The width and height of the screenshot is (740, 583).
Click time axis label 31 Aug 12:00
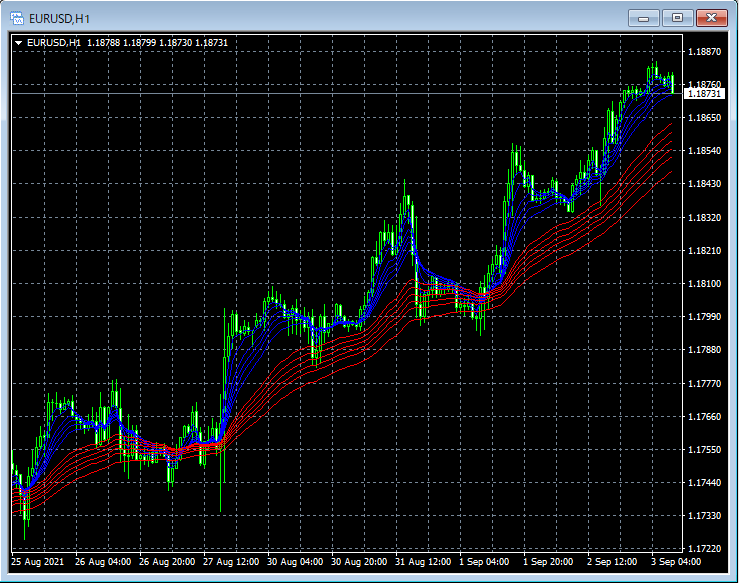(423, 562)
